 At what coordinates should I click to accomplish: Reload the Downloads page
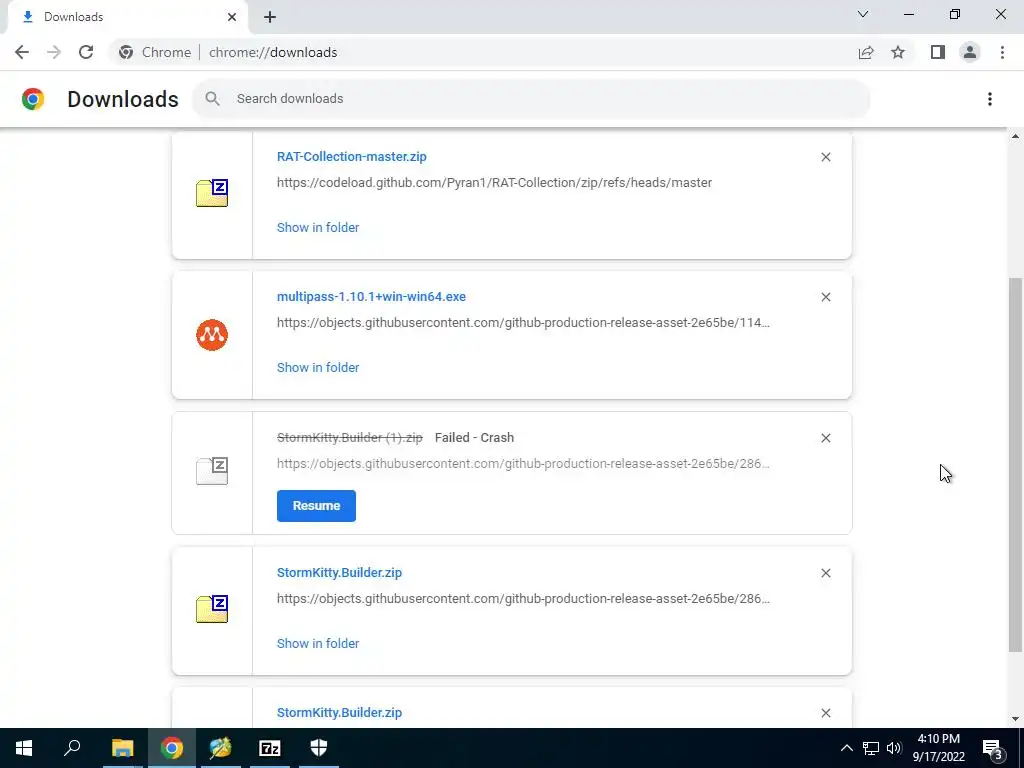pyautogui.click(x=86, y=52)
